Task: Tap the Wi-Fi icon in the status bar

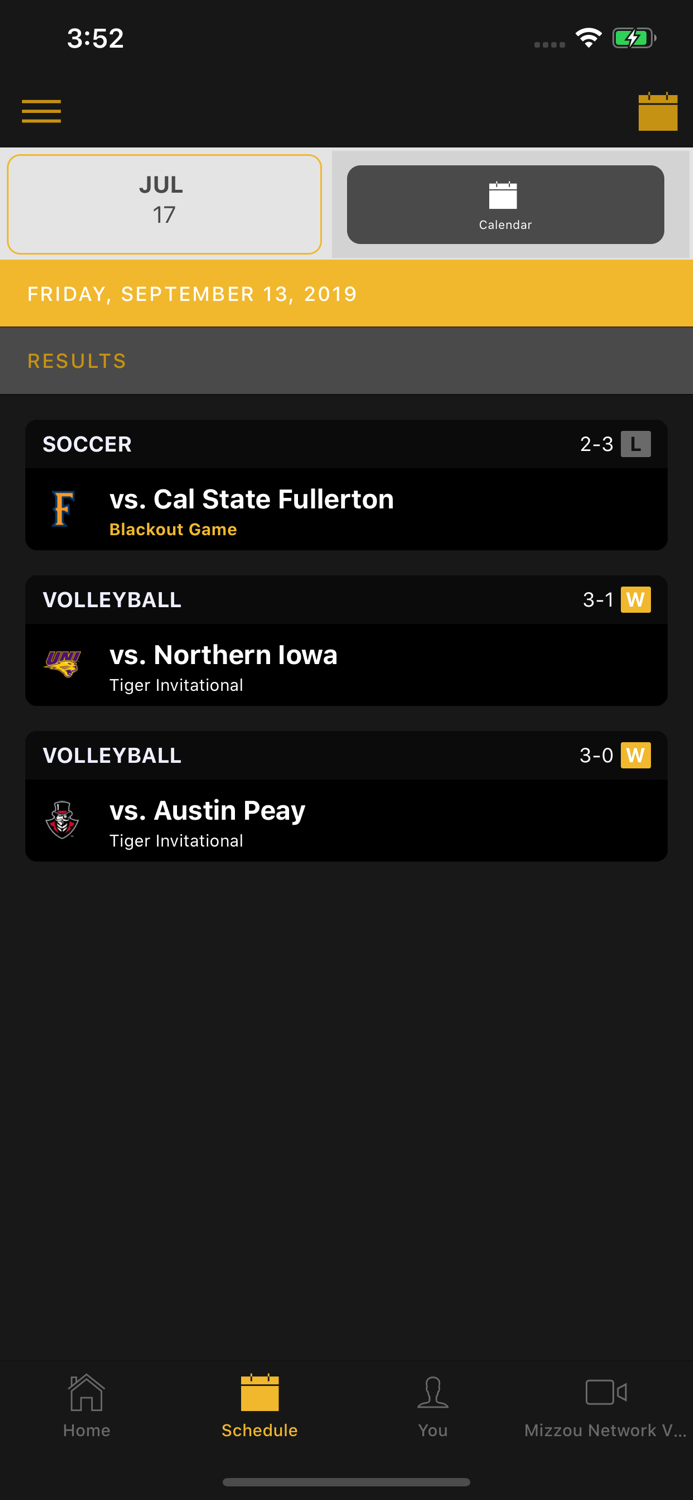Action: tap(588, 38)
